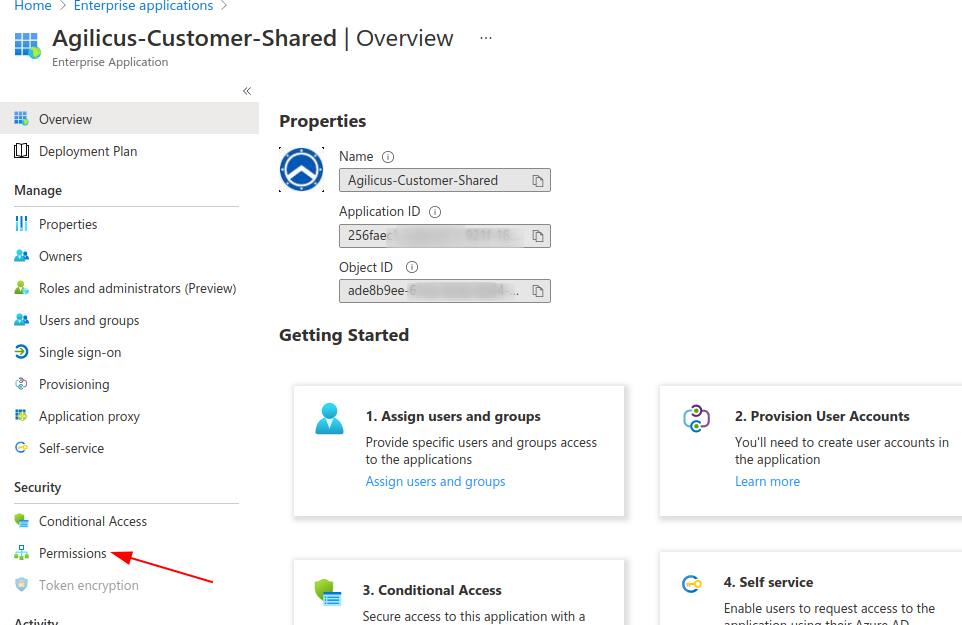This screenshot has width=962, height=625.
Task: Click the Properties bars icon
Action: point(21,224)
